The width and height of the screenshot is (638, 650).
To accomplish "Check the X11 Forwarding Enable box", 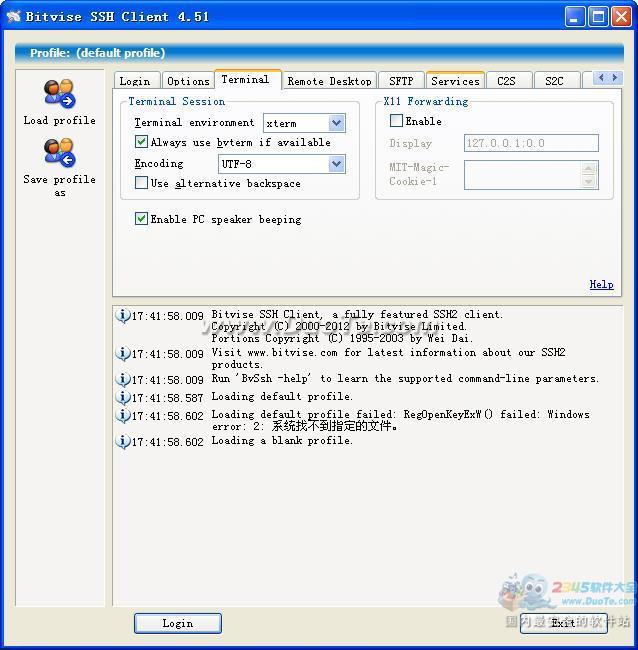I will [x=396, y=121].
